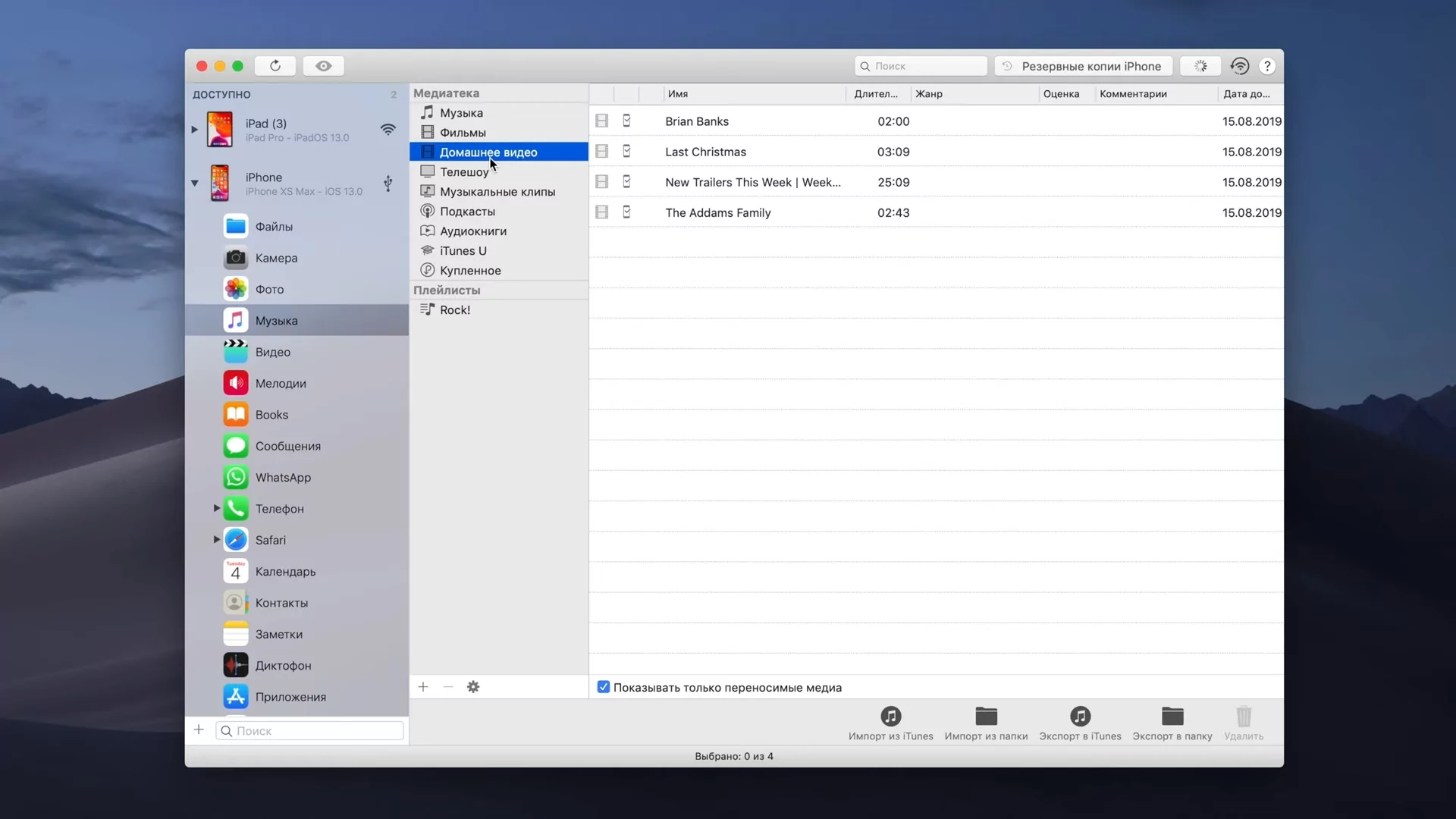
Task: Toggle Показывать только переносимые медиа checkbox
Action: (603, 687)
